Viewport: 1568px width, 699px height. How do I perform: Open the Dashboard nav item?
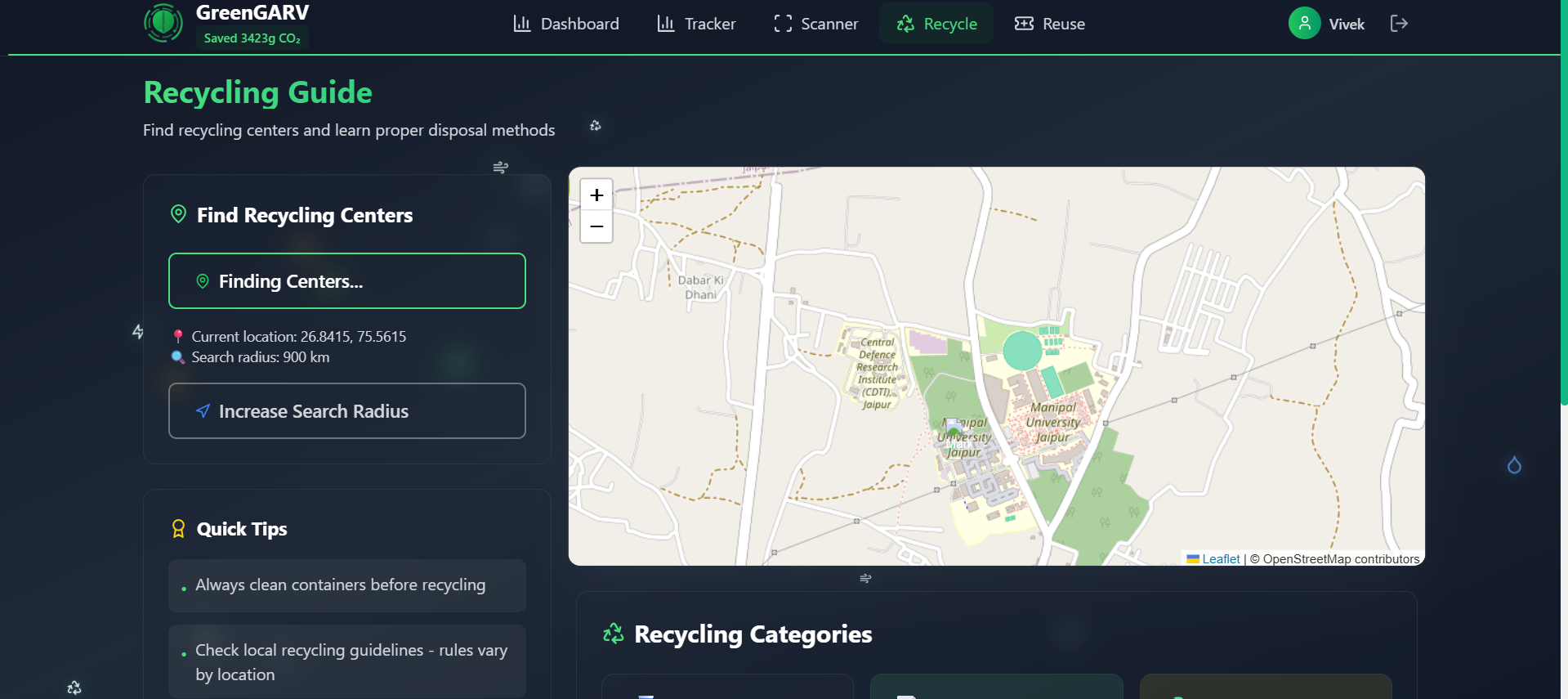click(565, 24)
